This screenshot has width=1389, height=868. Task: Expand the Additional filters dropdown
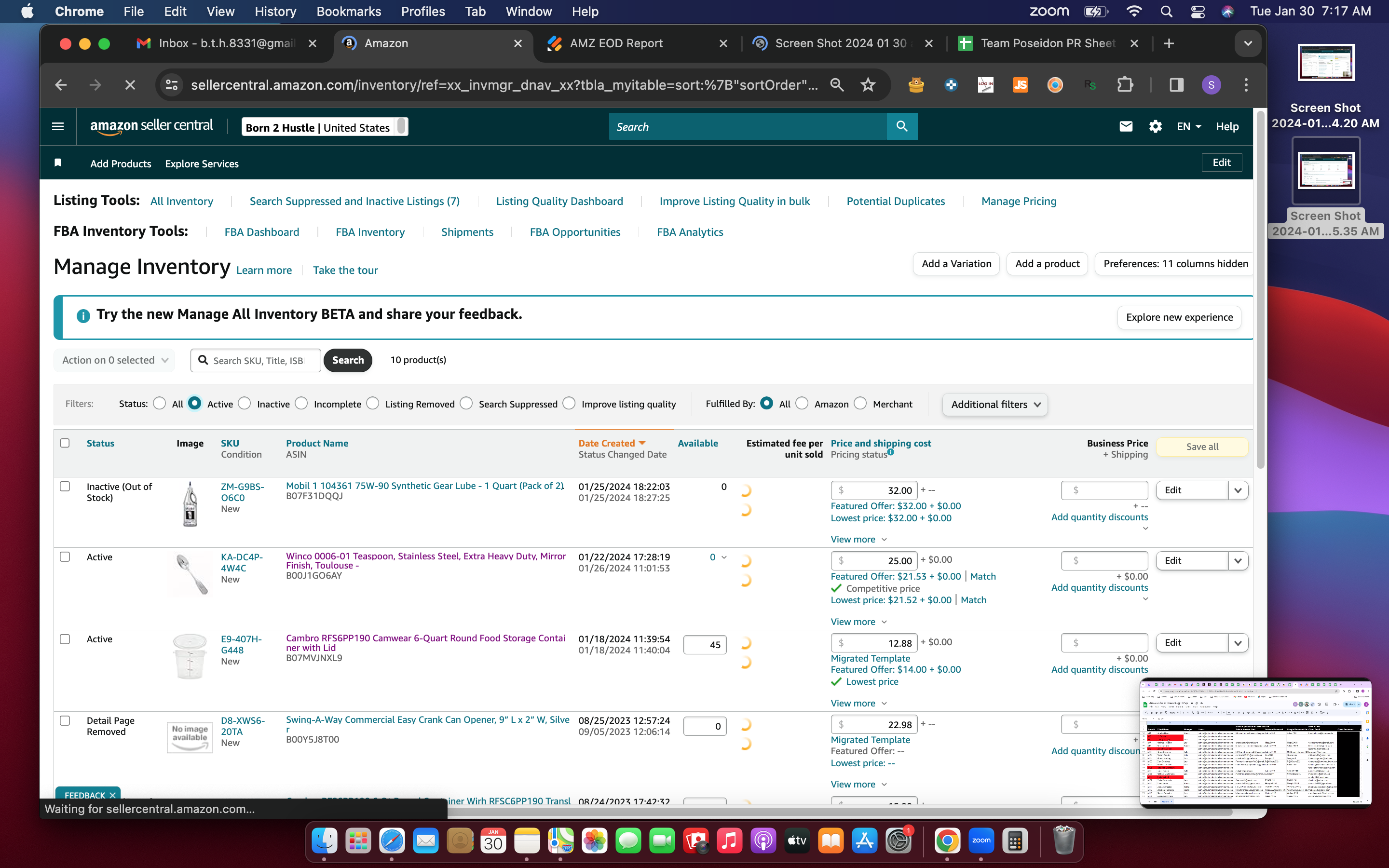tap(994, 404)
